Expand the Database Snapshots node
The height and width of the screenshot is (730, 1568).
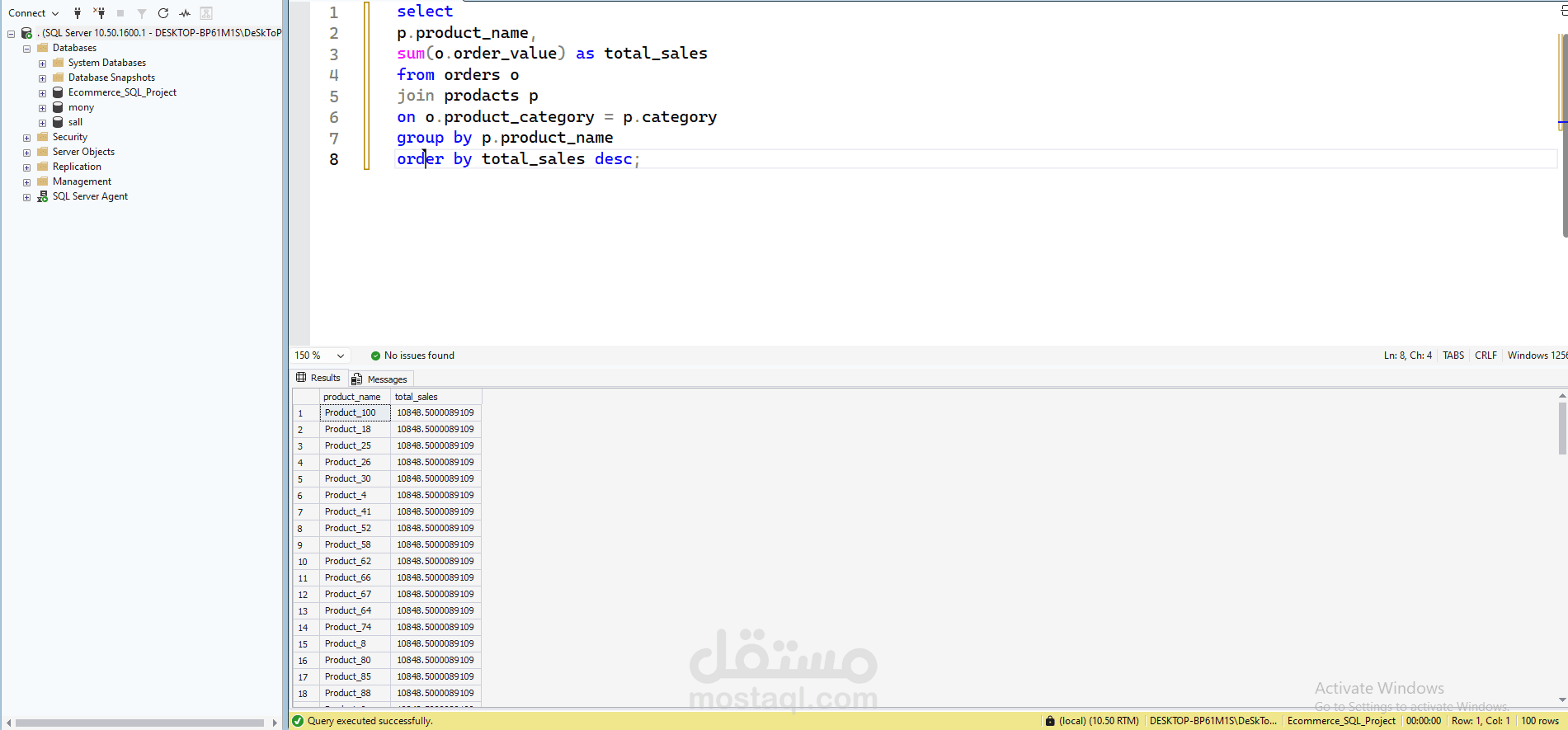click(x=42, y=78)
